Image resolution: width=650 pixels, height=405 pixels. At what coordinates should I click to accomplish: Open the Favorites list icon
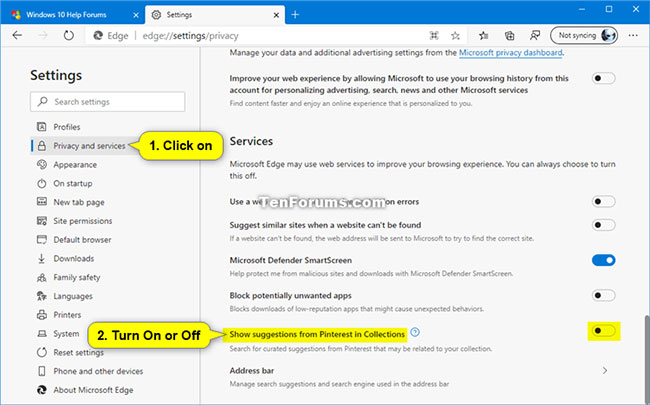pos(483,36)
